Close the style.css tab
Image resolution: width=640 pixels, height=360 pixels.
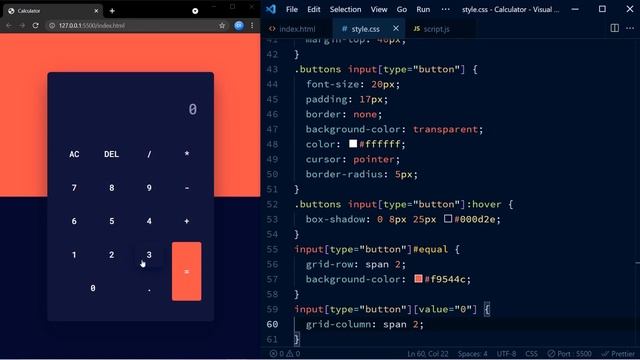(396, 29)
